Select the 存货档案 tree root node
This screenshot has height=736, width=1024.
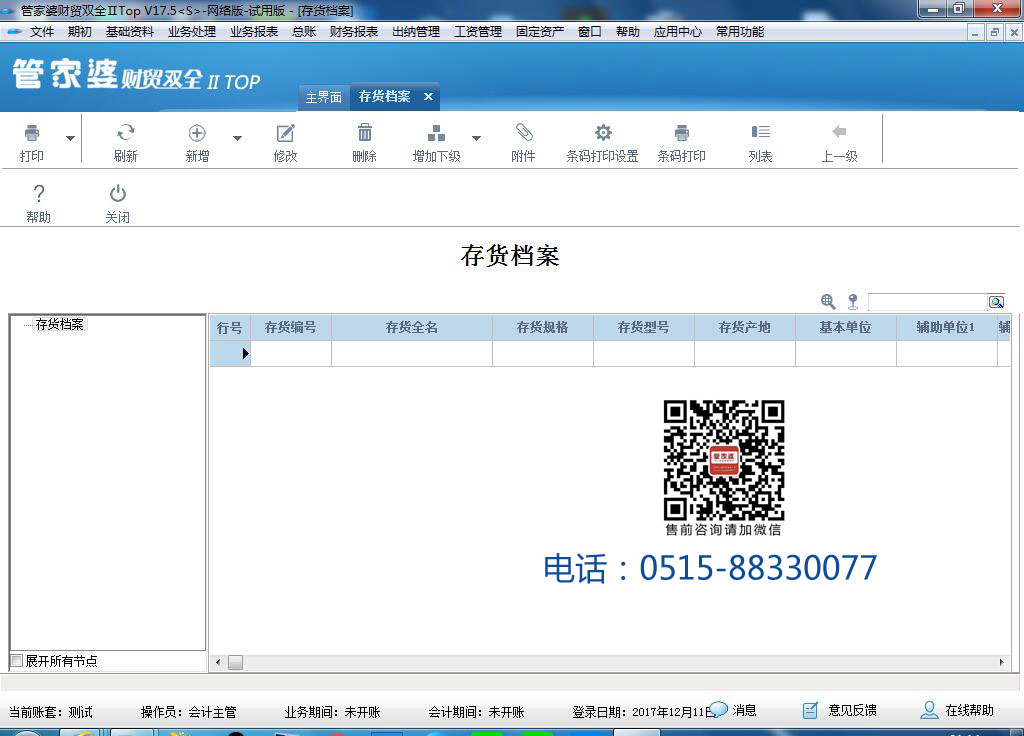point(59,325)
